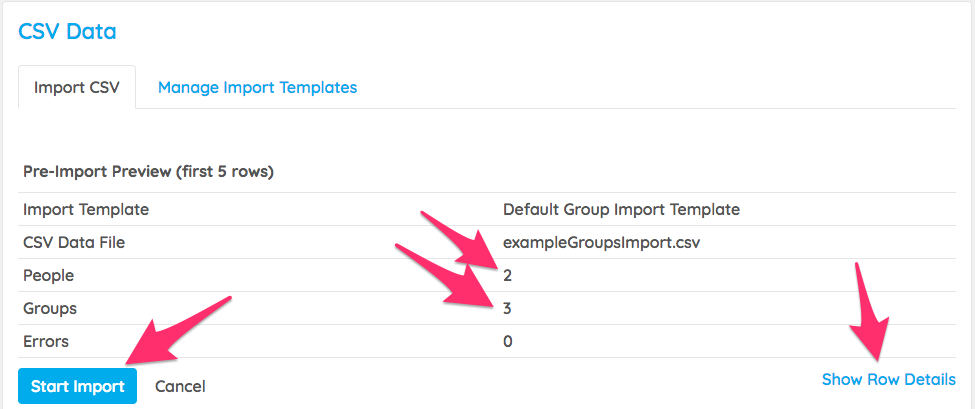Switch to Manage Import Templates tab
Image resolution: width=975 pixels, height=409 pixels.
[x=257, y=88]
